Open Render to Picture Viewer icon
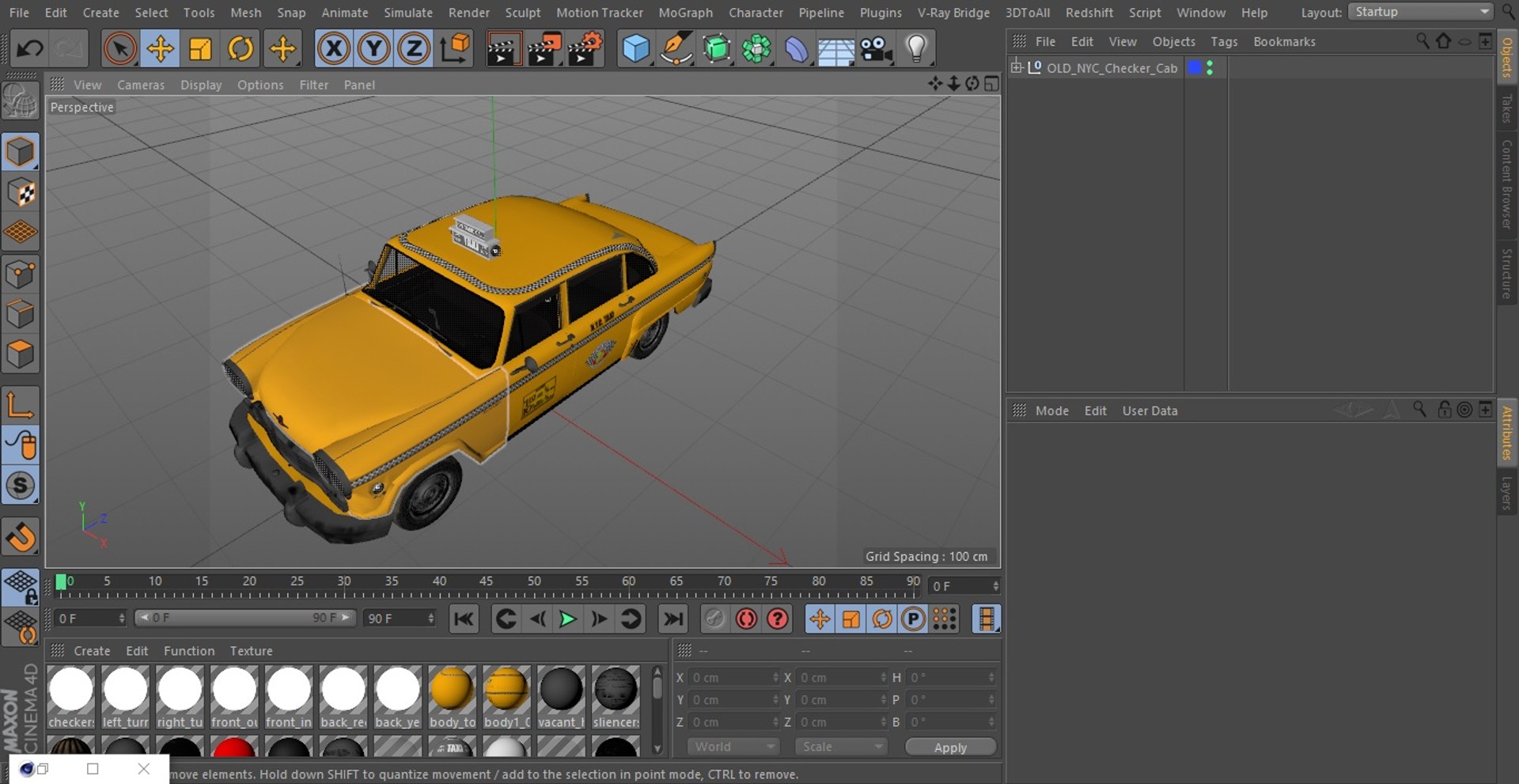Screen dimensions: 1519x784 [x=544, y=49]
